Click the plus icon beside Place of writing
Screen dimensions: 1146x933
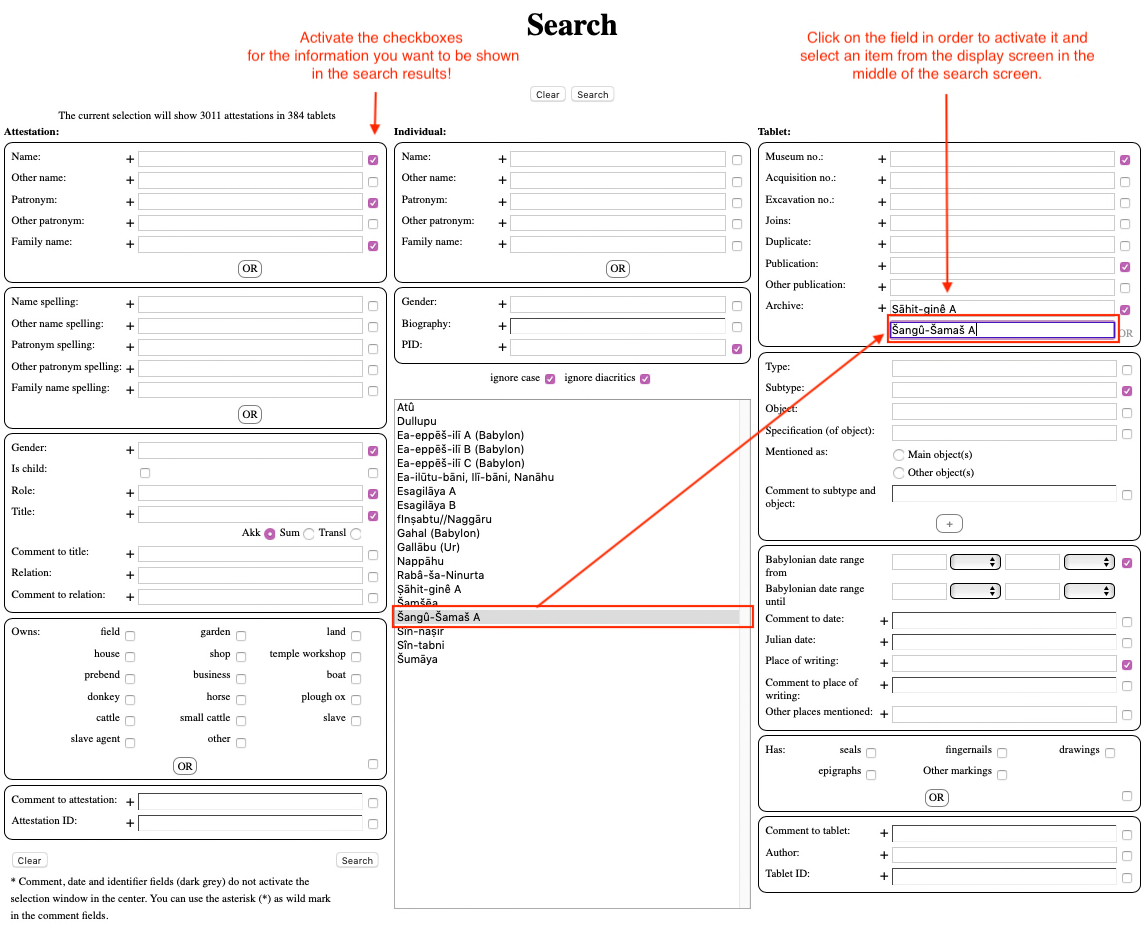[x=884, y=663]
